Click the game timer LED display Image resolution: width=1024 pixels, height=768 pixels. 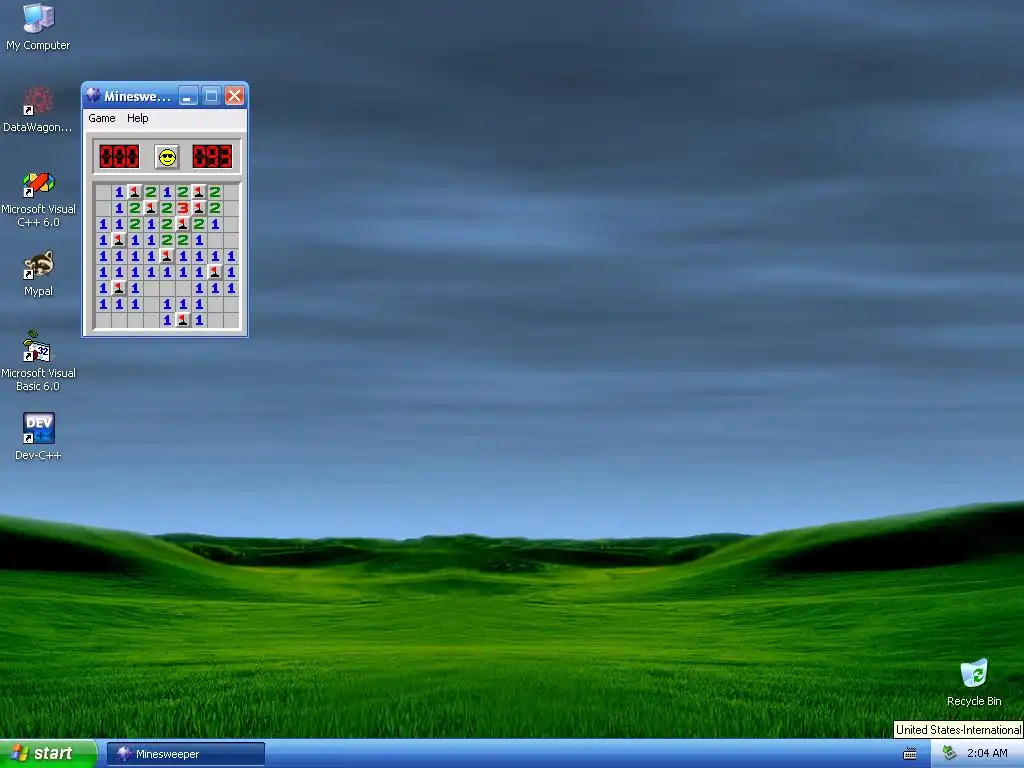[x=212, y=157]
